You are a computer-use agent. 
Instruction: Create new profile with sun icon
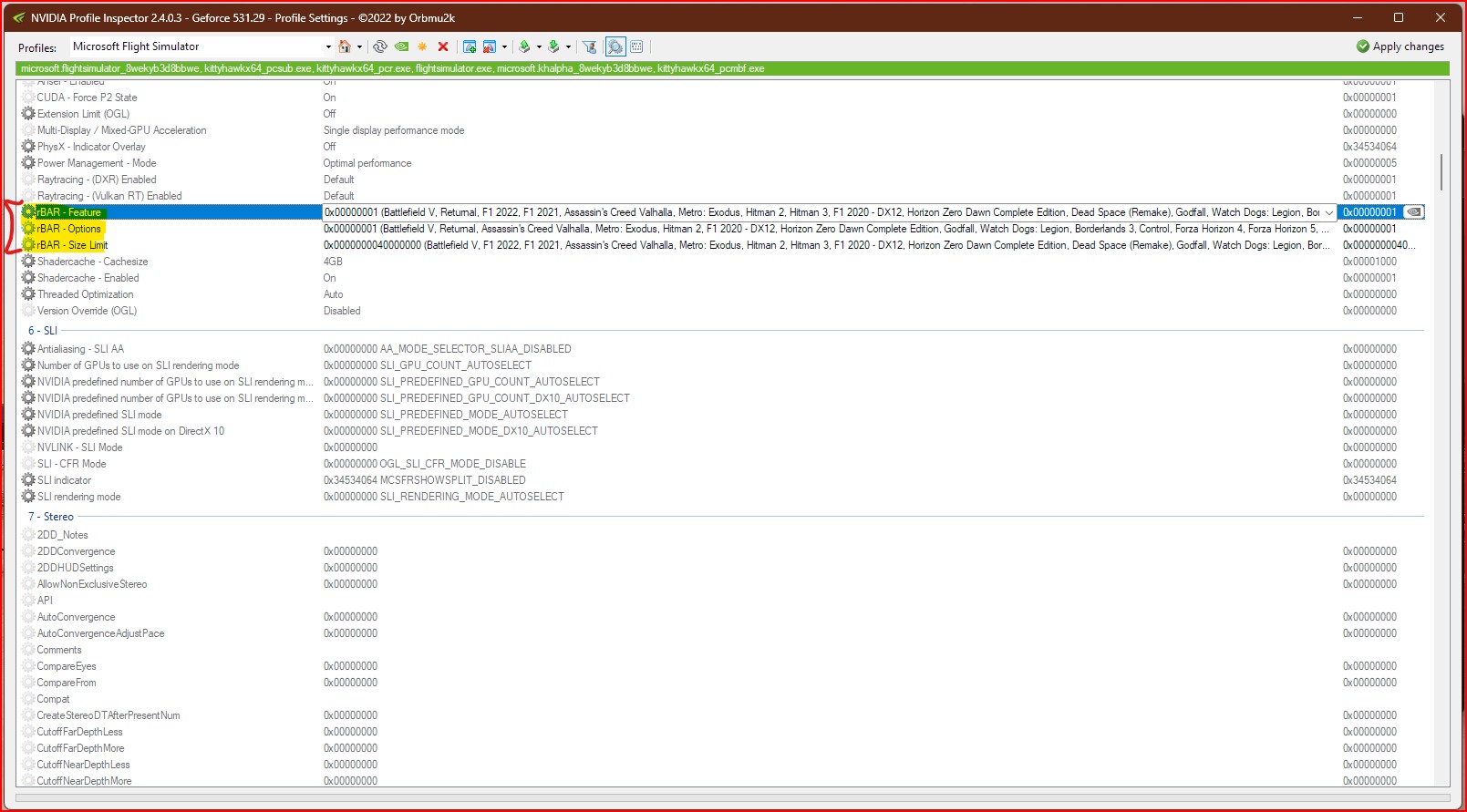pyautogui.click(x=422, y=46)
